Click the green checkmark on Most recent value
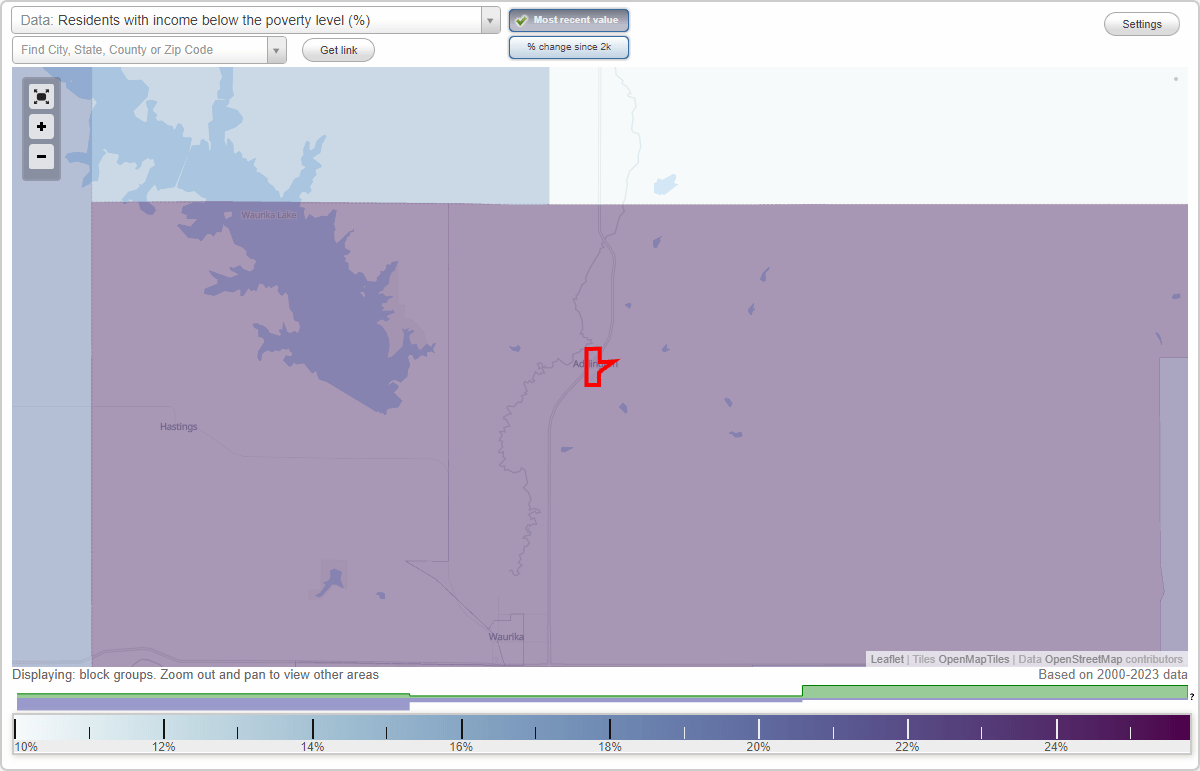The image size is (1200, 771). tap(524, 20)
